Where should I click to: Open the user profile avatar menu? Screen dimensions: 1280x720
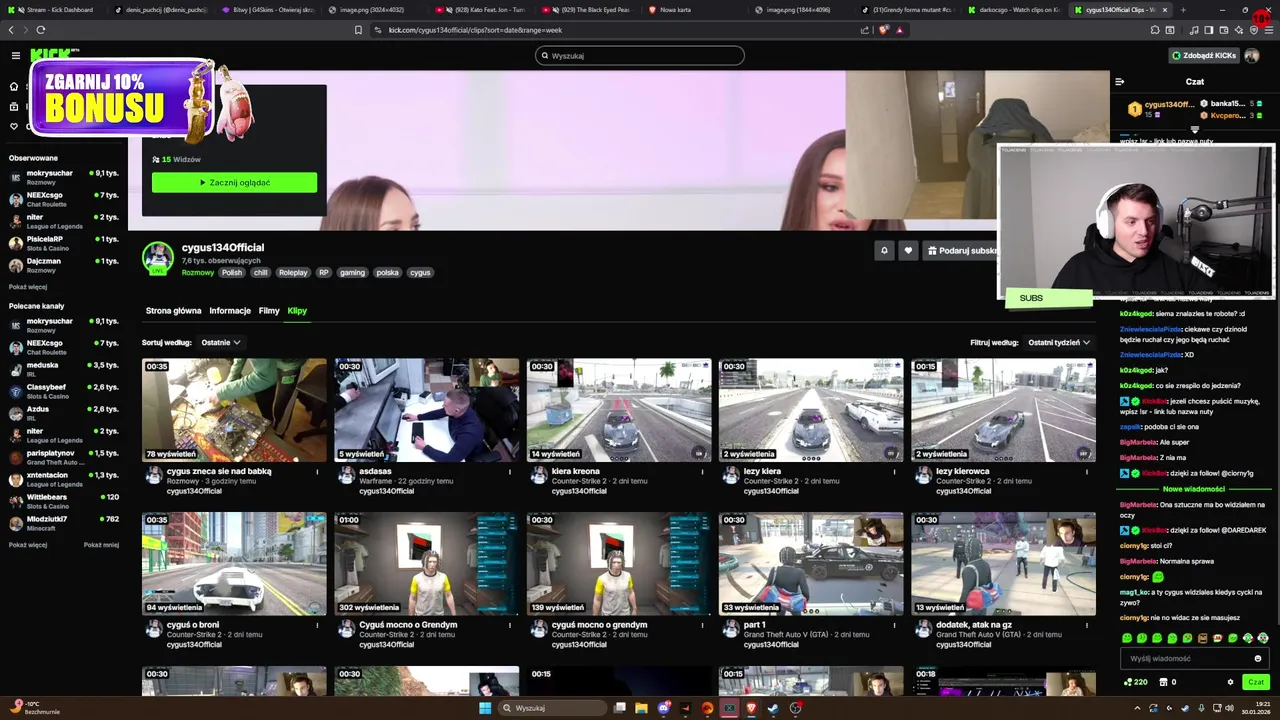[1251, 55]
